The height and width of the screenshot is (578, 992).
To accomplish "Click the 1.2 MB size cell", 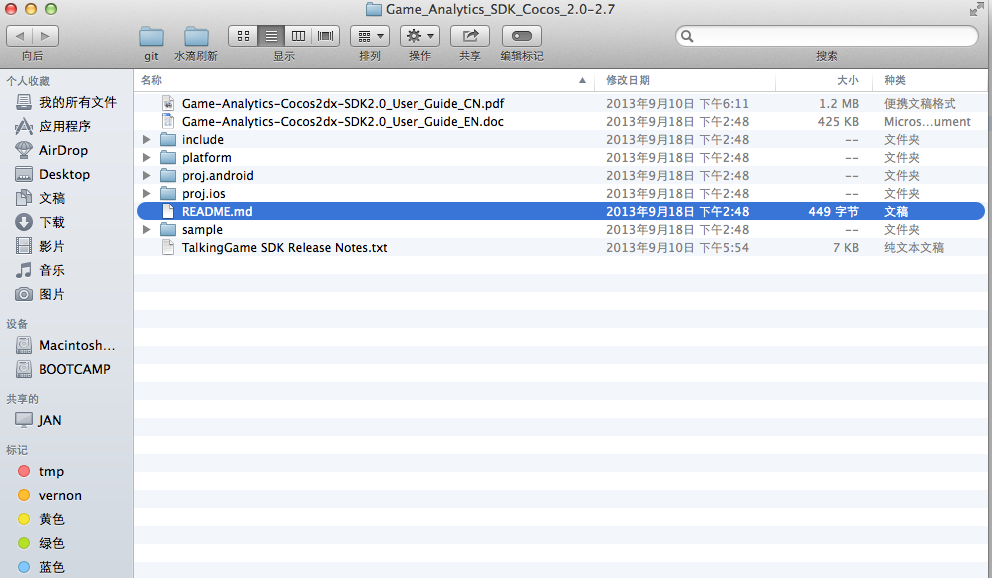I will [839, 104].
